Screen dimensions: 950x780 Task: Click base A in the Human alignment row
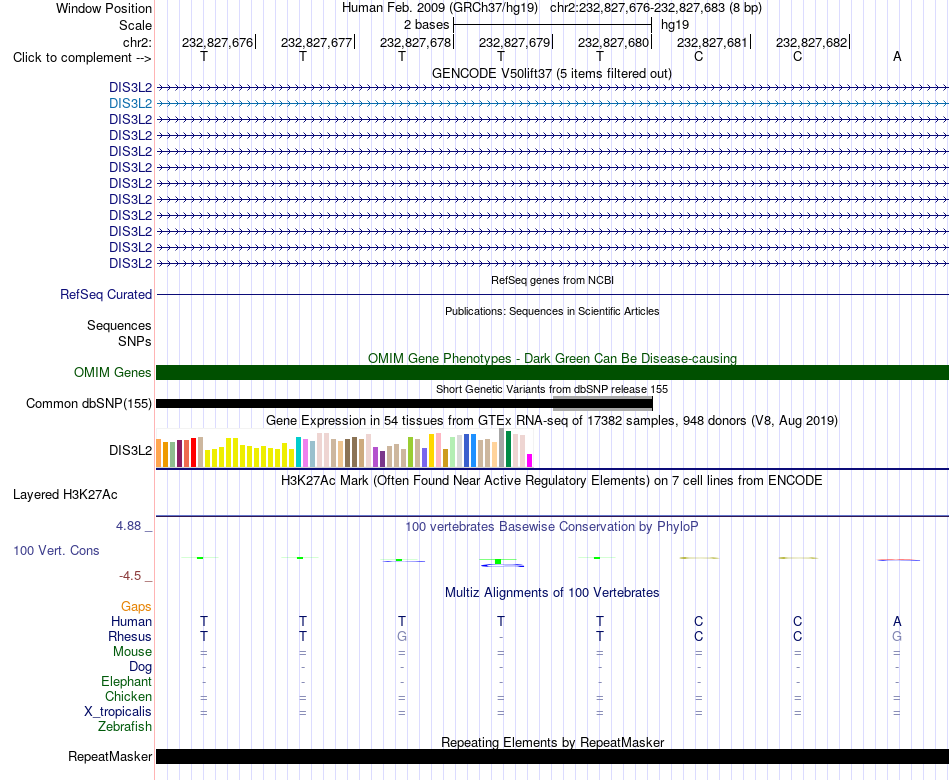pyautogui.click(x=897, y=621)
